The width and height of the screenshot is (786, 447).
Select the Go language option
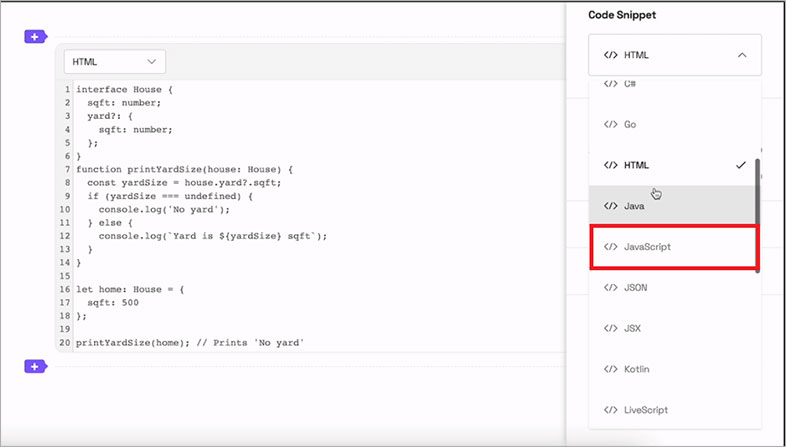(630, 125)
